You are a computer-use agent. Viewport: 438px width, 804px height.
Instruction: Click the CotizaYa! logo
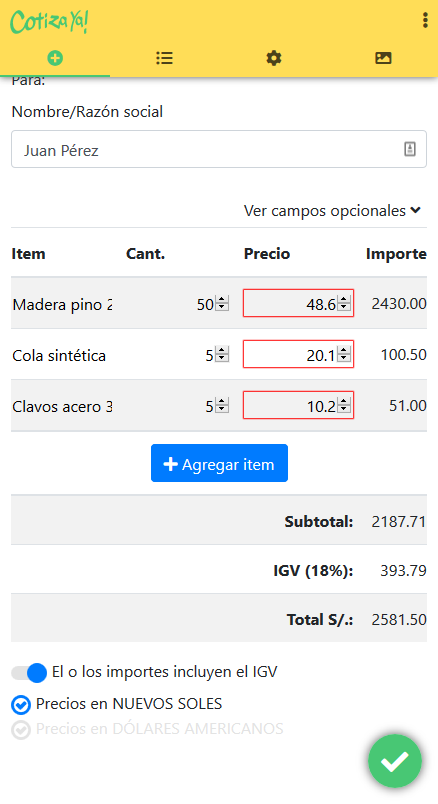pos(49,22)
